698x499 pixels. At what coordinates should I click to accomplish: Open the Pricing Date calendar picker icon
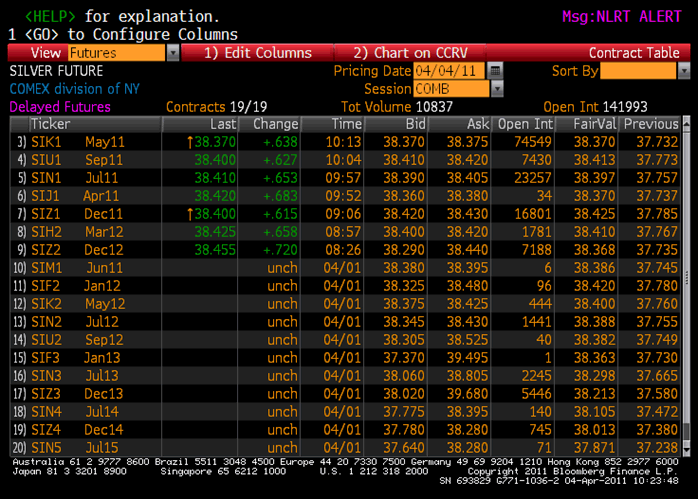(x=494, y=71)
